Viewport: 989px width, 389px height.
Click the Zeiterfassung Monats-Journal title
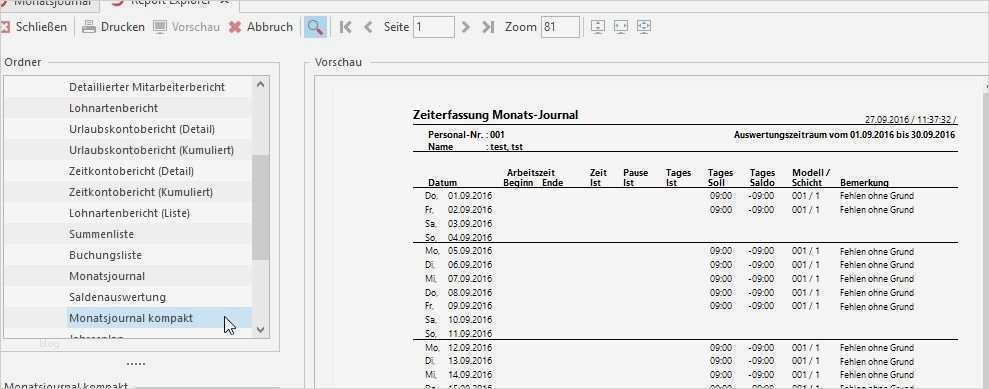pyautogui.click(x=495, y=115)
